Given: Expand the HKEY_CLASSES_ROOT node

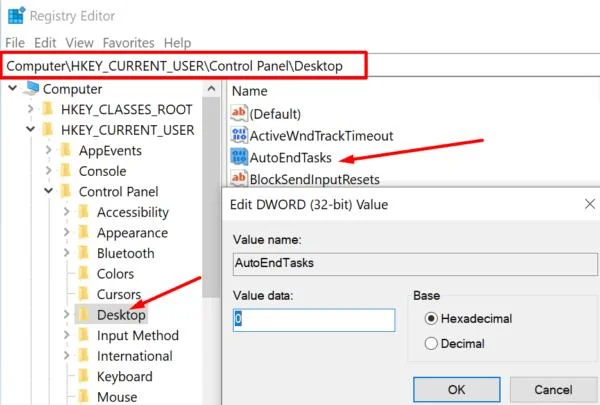Looking at the screenshot, I should pos(31,109).
